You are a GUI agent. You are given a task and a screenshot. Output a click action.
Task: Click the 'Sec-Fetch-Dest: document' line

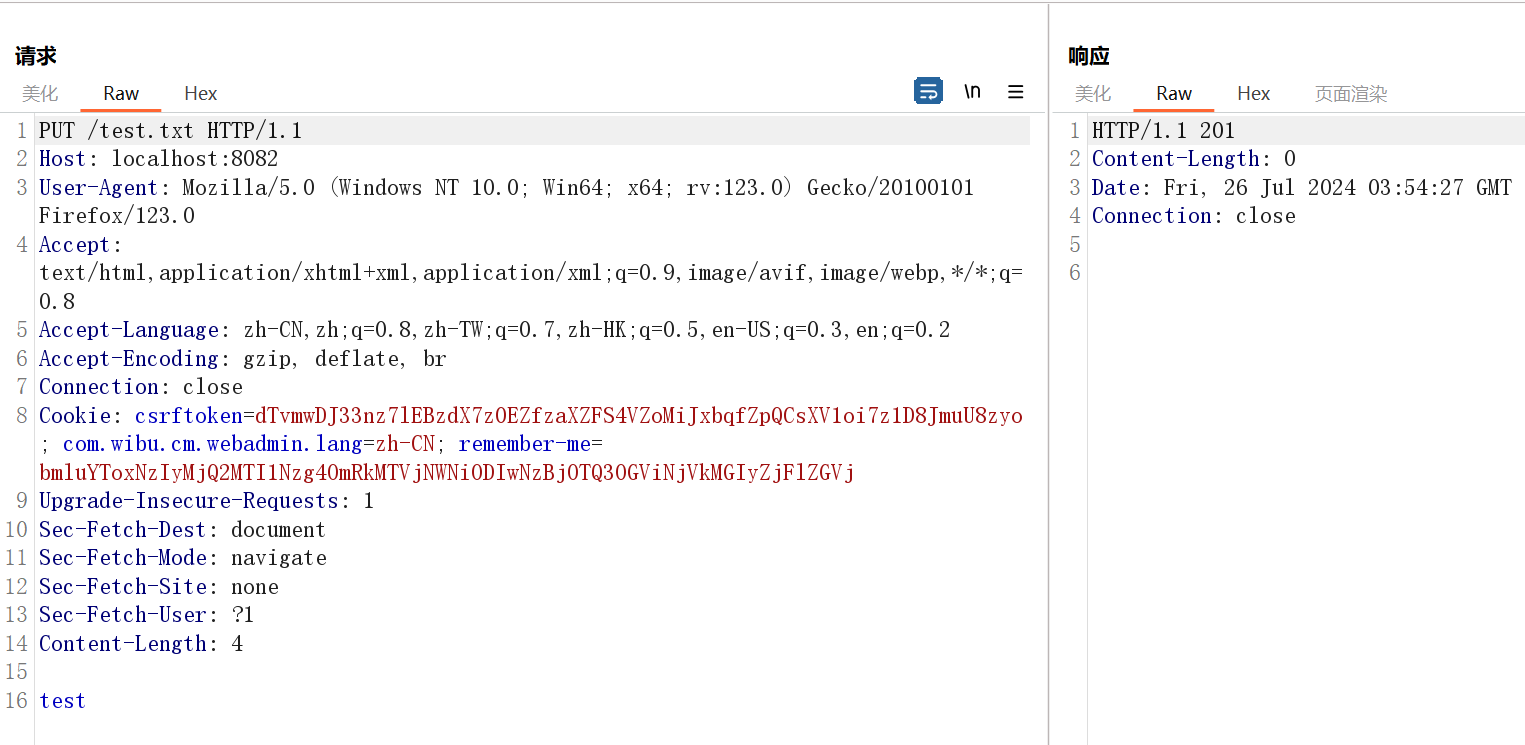(x=182, y=529)
